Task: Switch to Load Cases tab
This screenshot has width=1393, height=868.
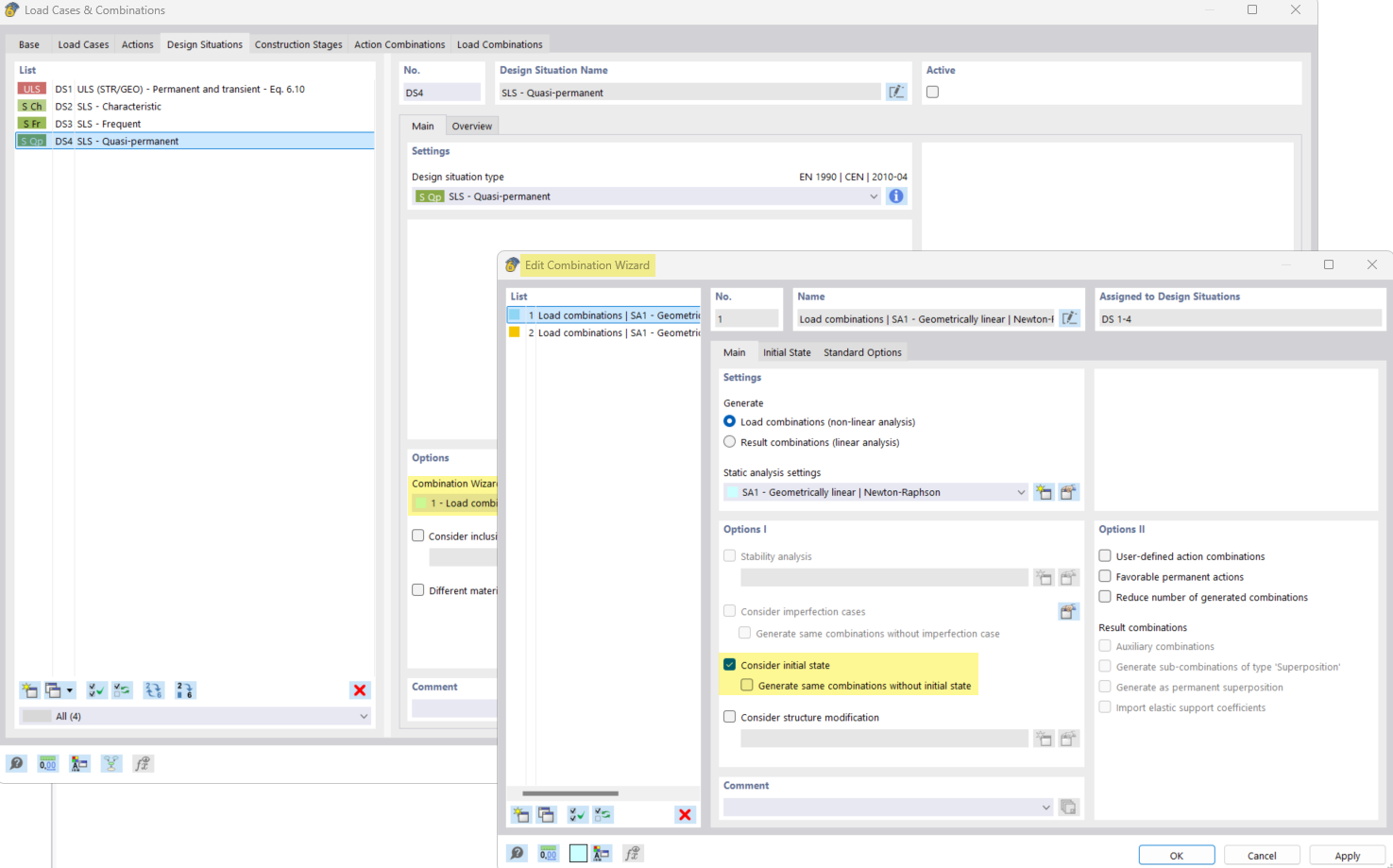Action: click(x=83, y=44)
